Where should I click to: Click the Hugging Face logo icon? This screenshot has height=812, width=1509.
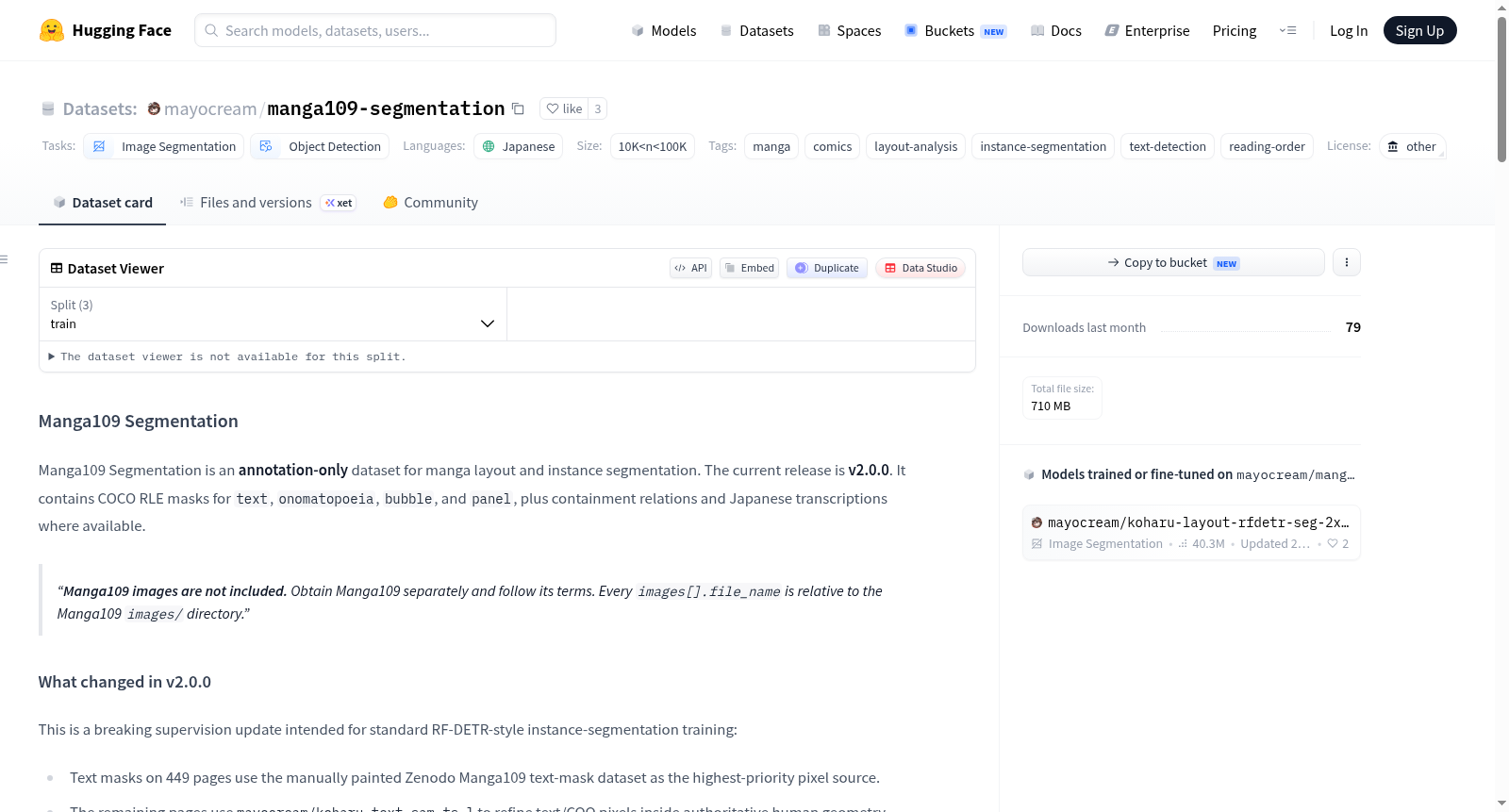tap(52, 30)
